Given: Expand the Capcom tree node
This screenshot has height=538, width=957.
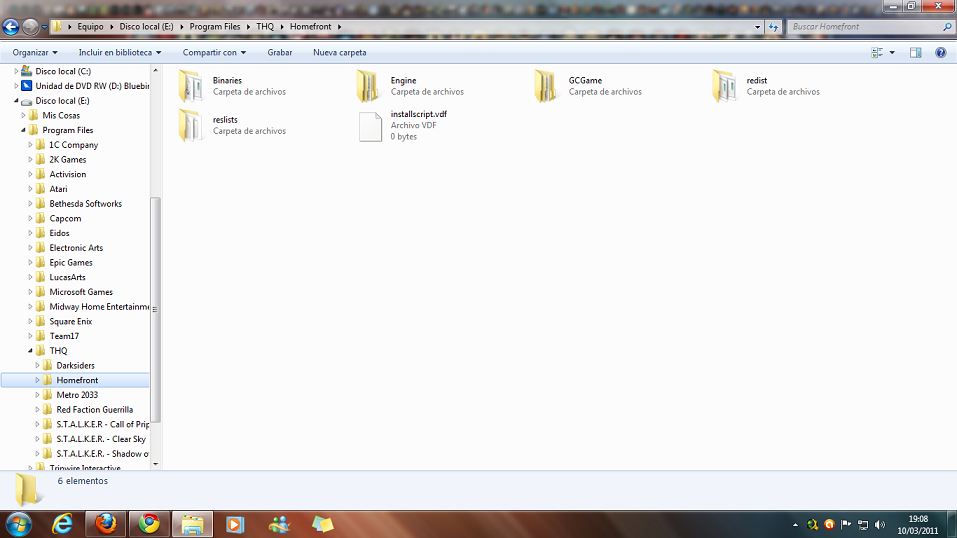Looking at the screenshot, I should pyautogui.click(x=30, y=218).
